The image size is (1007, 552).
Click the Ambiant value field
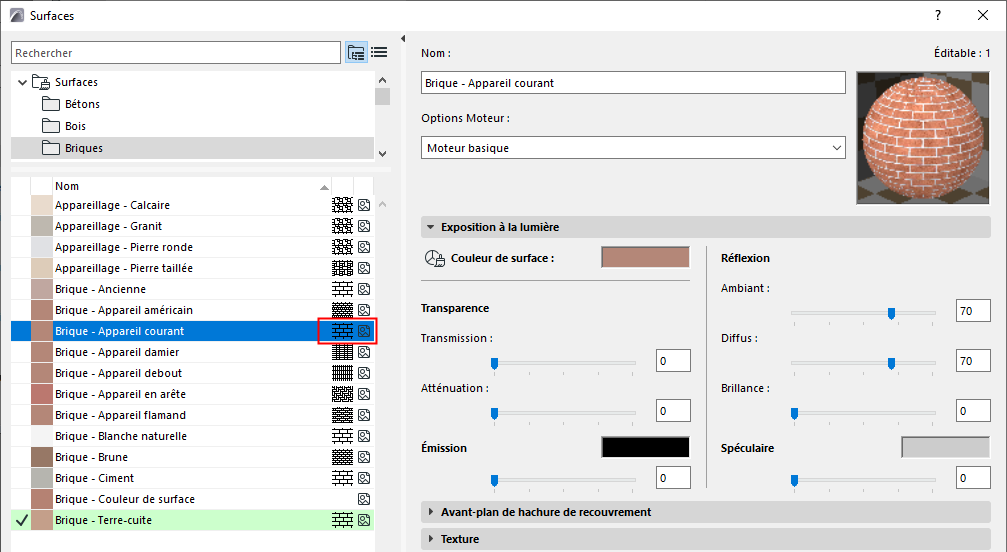coord(973,311)
